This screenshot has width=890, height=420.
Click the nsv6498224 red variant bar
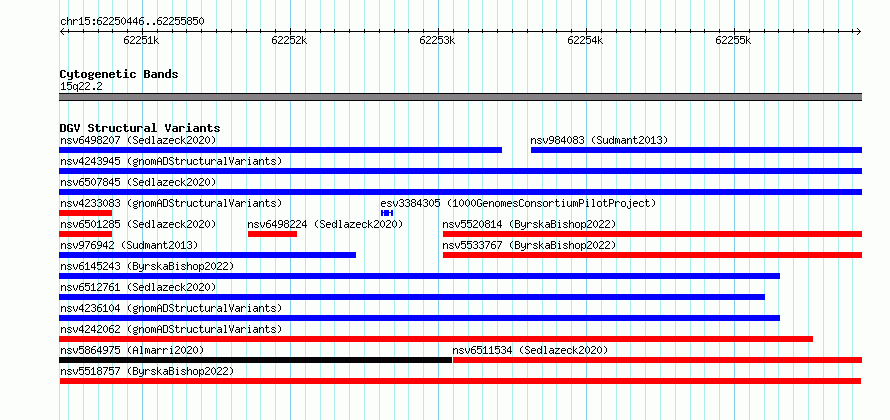(x=272, y=234)
